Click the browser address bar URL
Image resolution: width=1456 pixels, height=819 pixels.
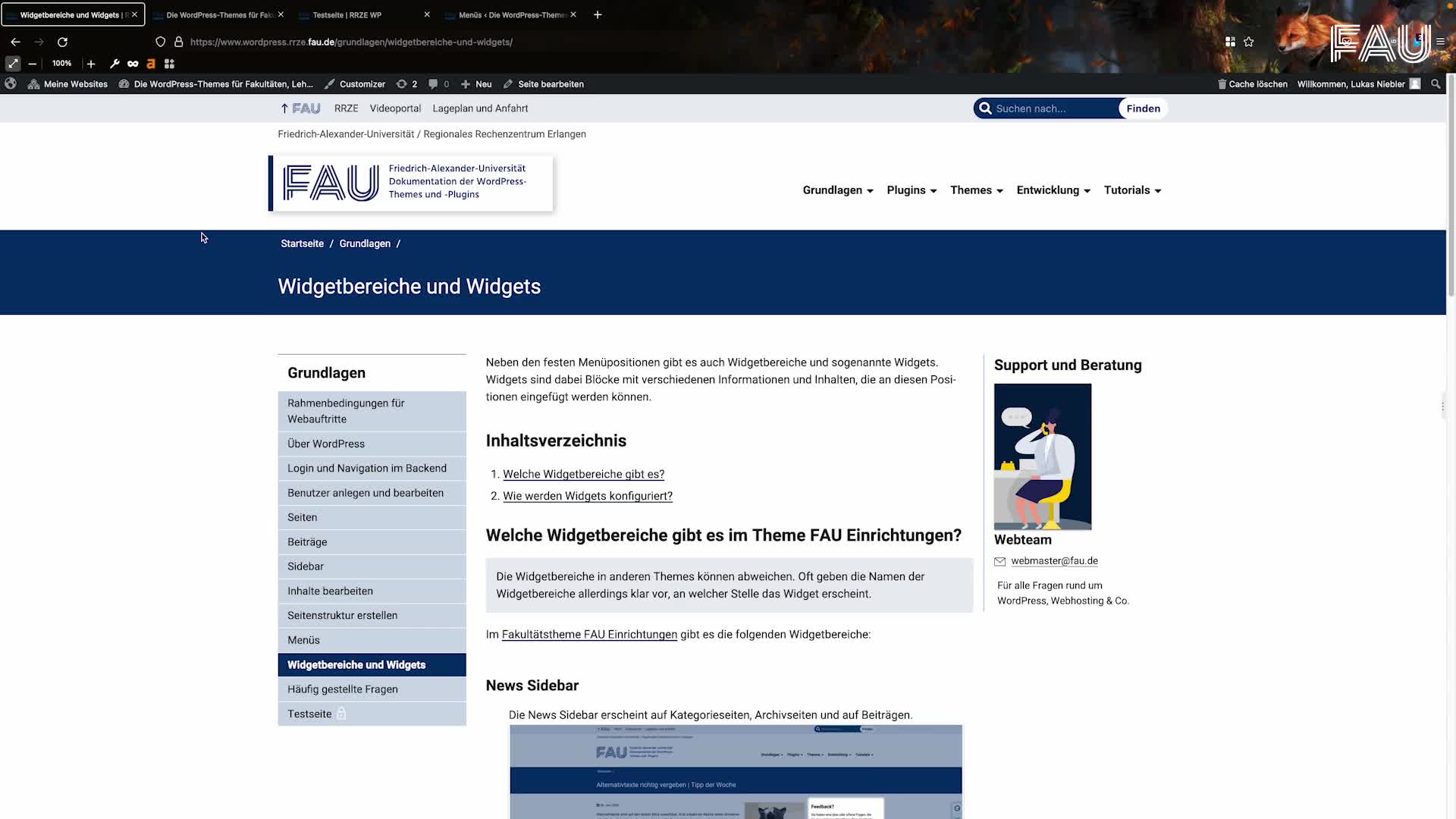[351, 42]
